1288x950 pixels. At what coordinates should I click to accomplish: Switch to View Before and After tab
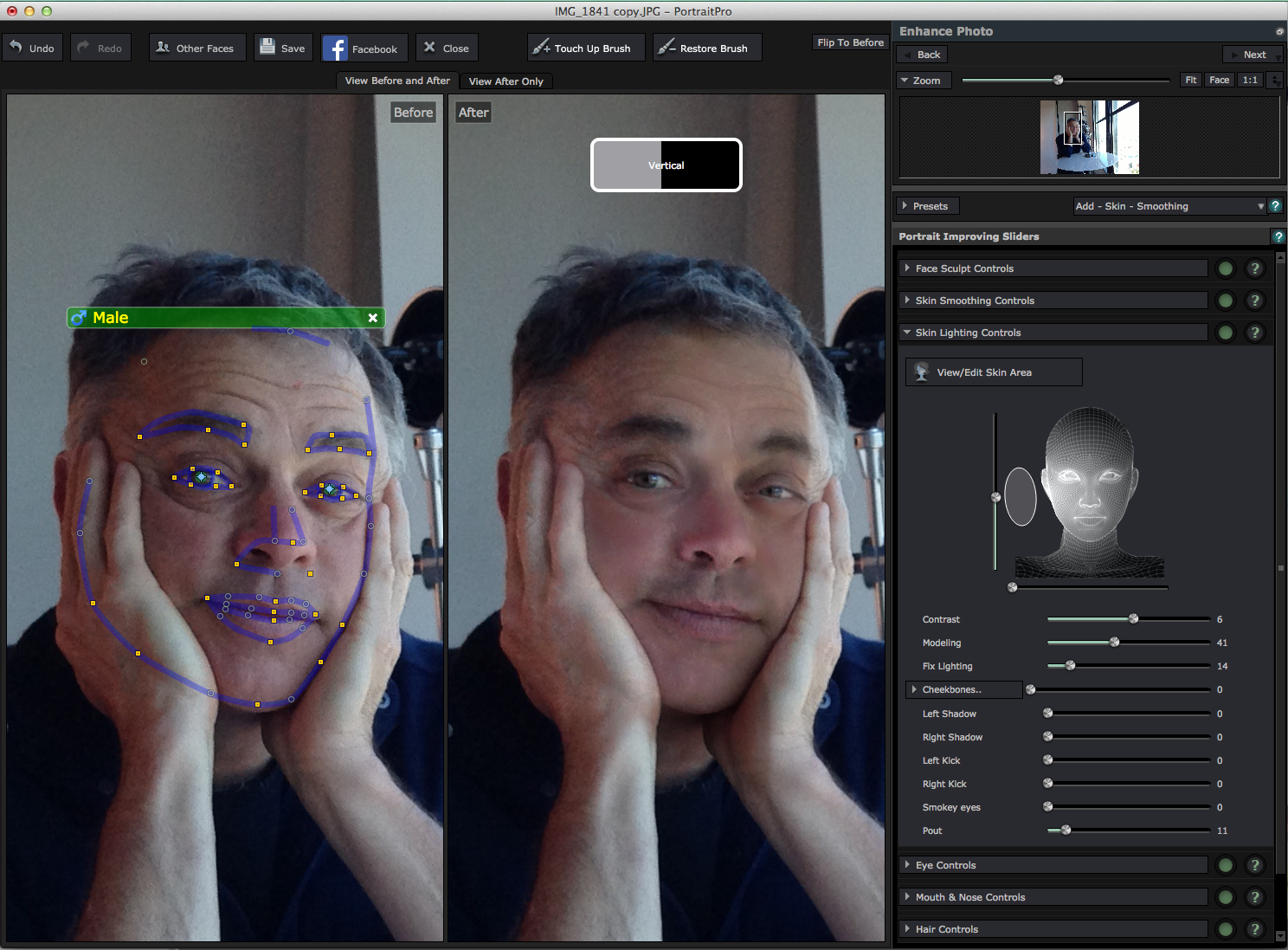coord(397,81)
